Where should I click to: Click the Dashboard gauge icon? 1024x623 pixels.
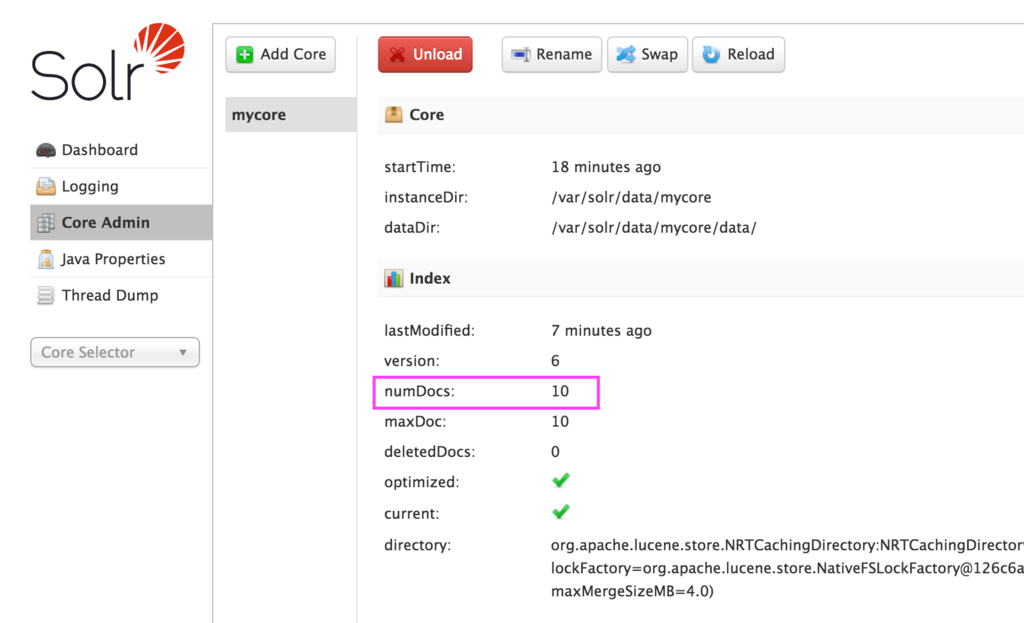46,150
